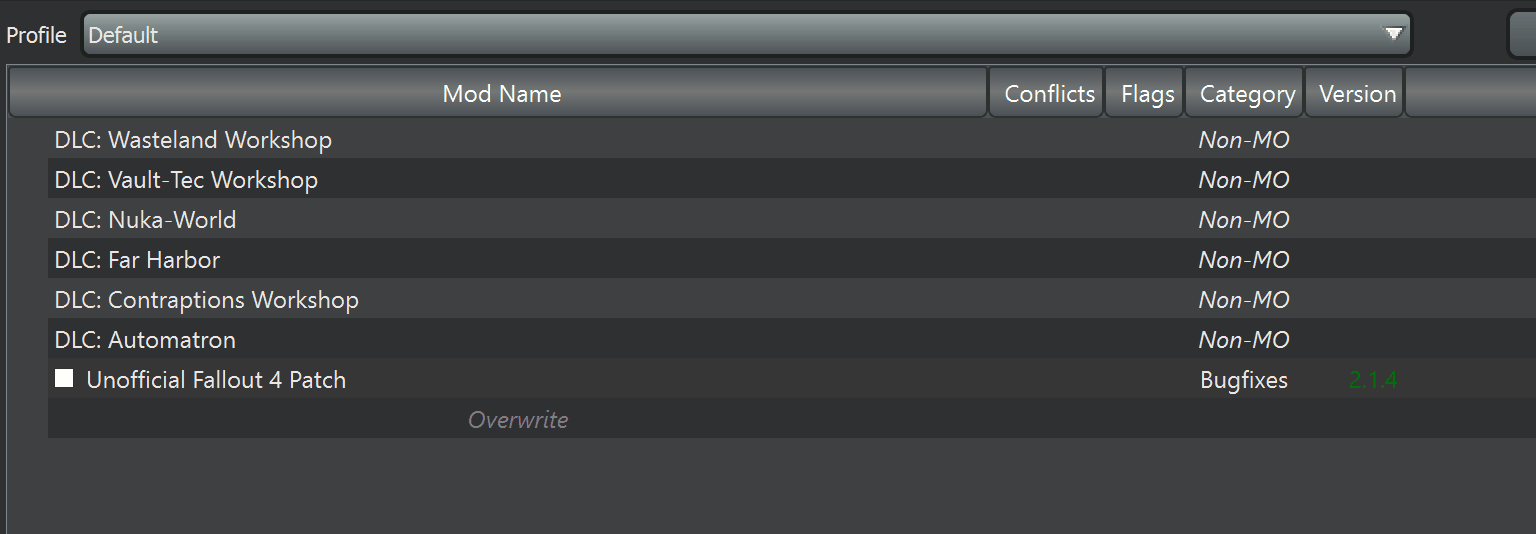Image resolution: width=1536 pixels, height=534 pixels.
Task: Click the Bugfixes category cell
Action: click(1244, 380)
